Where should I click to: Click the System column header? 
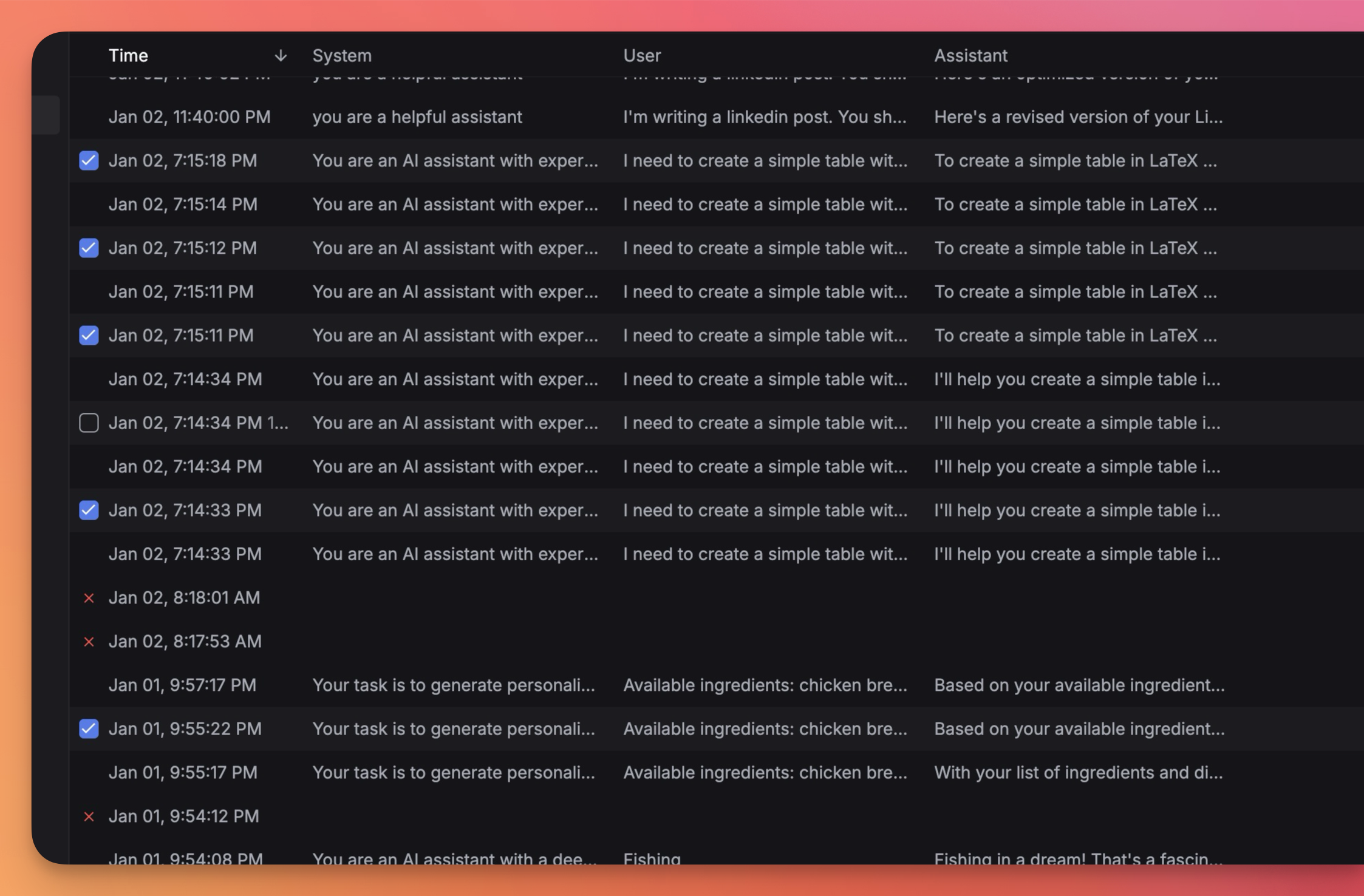pos(342,56)
